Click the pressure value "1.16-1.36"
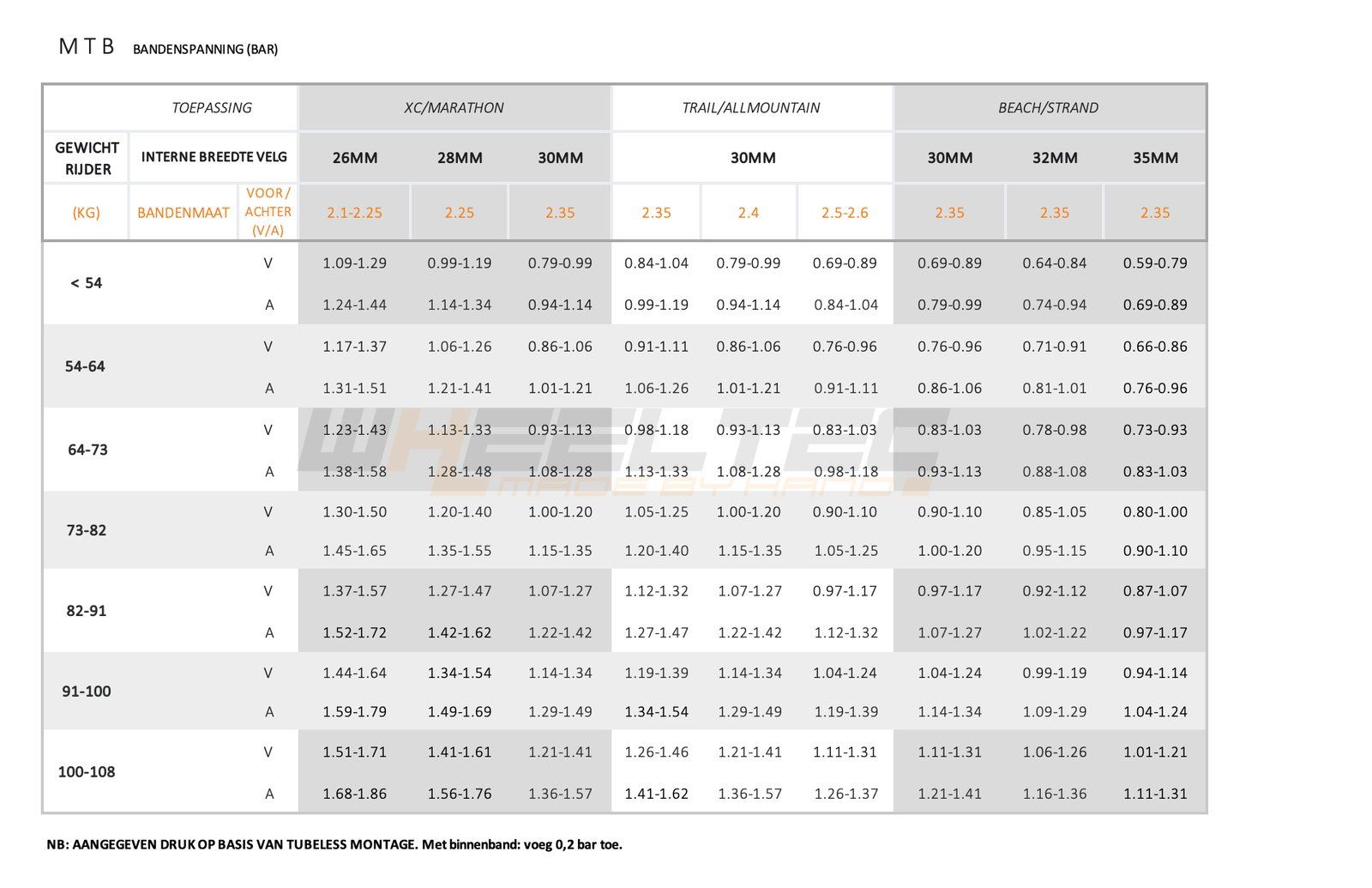The height and width of the screenshot is (888, 1372). [1055, 794]
